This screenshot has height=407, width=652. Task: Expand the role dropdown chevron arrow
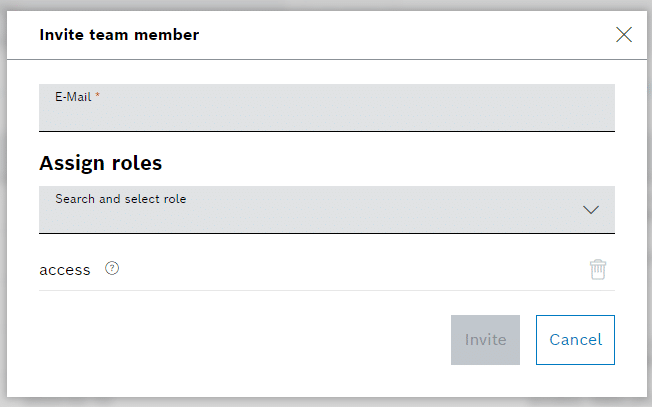(x=591, y=210)
